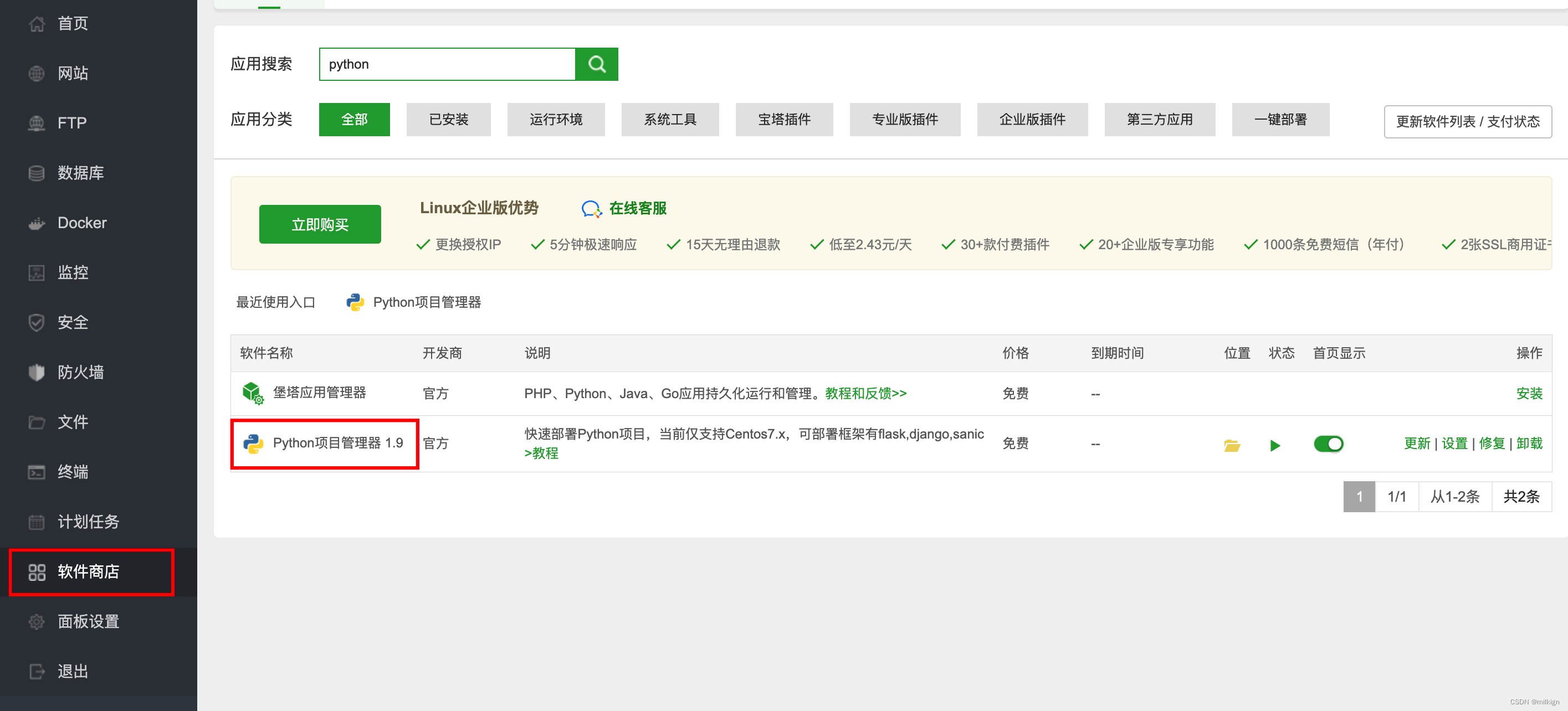Focus the 应用搜索 input field
Viewport: 1568px width, 711px height.
(447, 64)
